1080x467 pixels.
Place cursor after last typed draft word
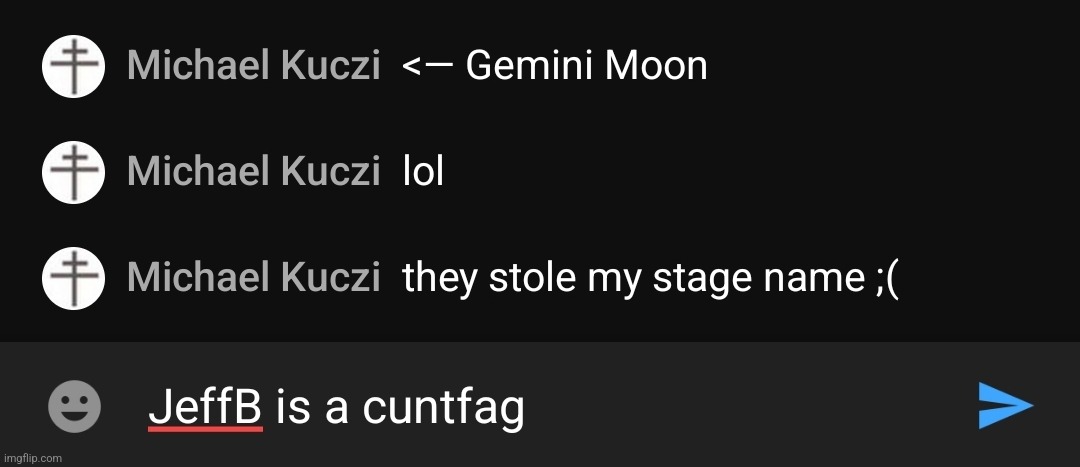point(526,407)
